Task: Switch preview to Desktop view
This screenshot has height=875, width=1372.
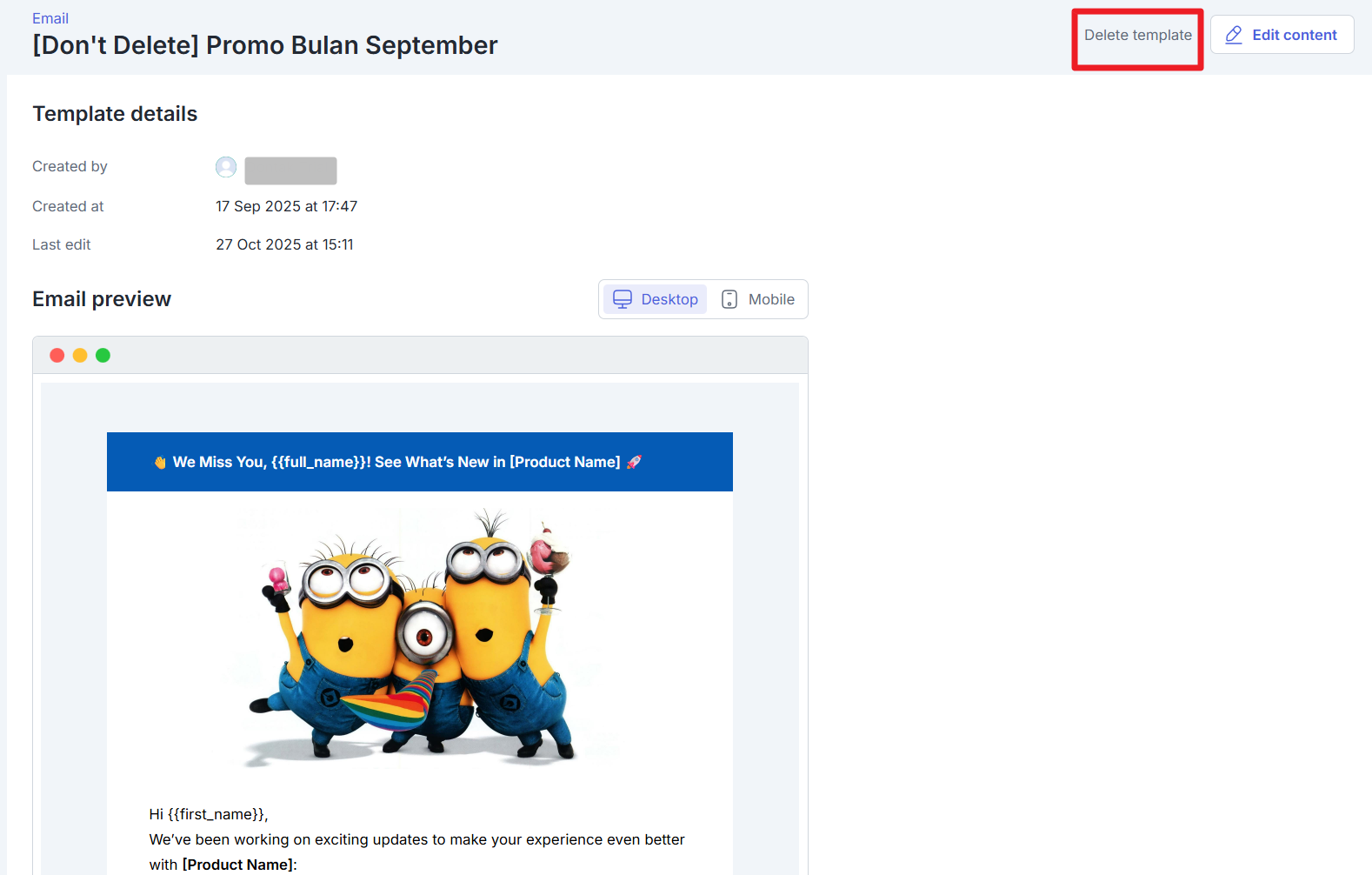Action: (x=656, y=299)
